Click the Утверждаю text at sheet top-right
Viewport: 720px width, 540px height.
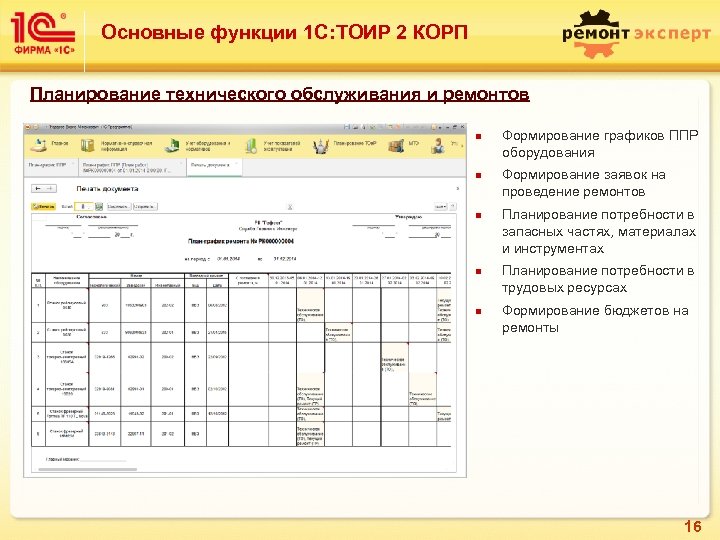point(408,216)
